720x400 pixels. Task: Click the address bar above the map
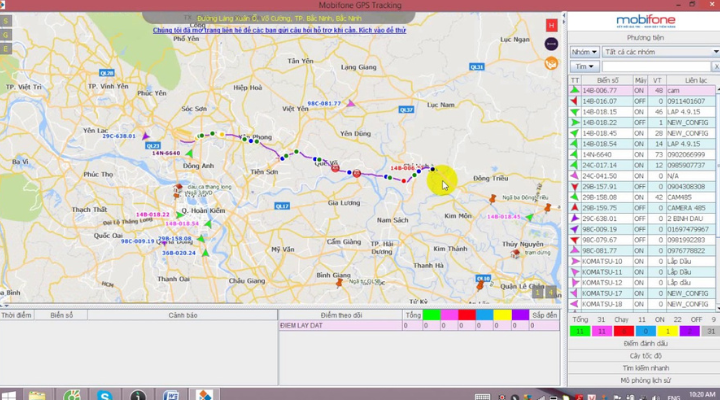pos(279,18)
